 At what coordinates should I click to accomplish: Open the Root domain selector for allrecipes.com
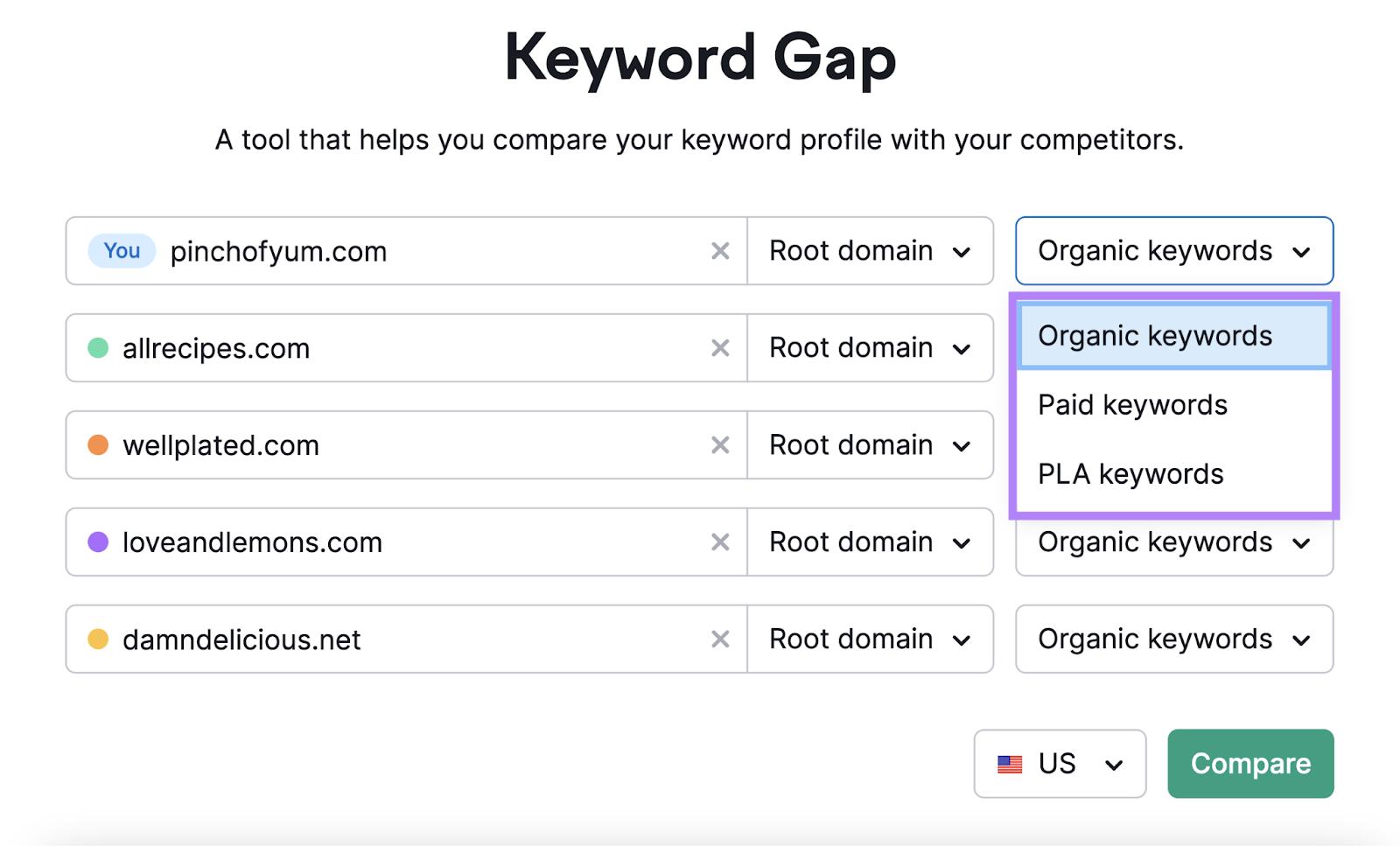870,348
